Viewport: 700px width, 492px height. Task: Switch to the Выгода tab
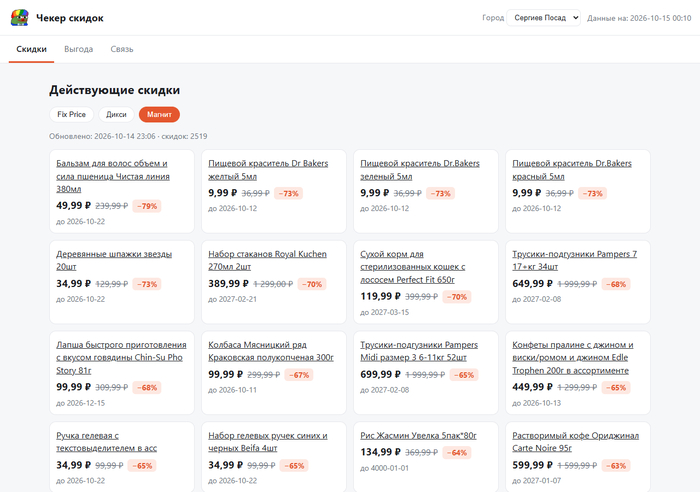(79, 49)
